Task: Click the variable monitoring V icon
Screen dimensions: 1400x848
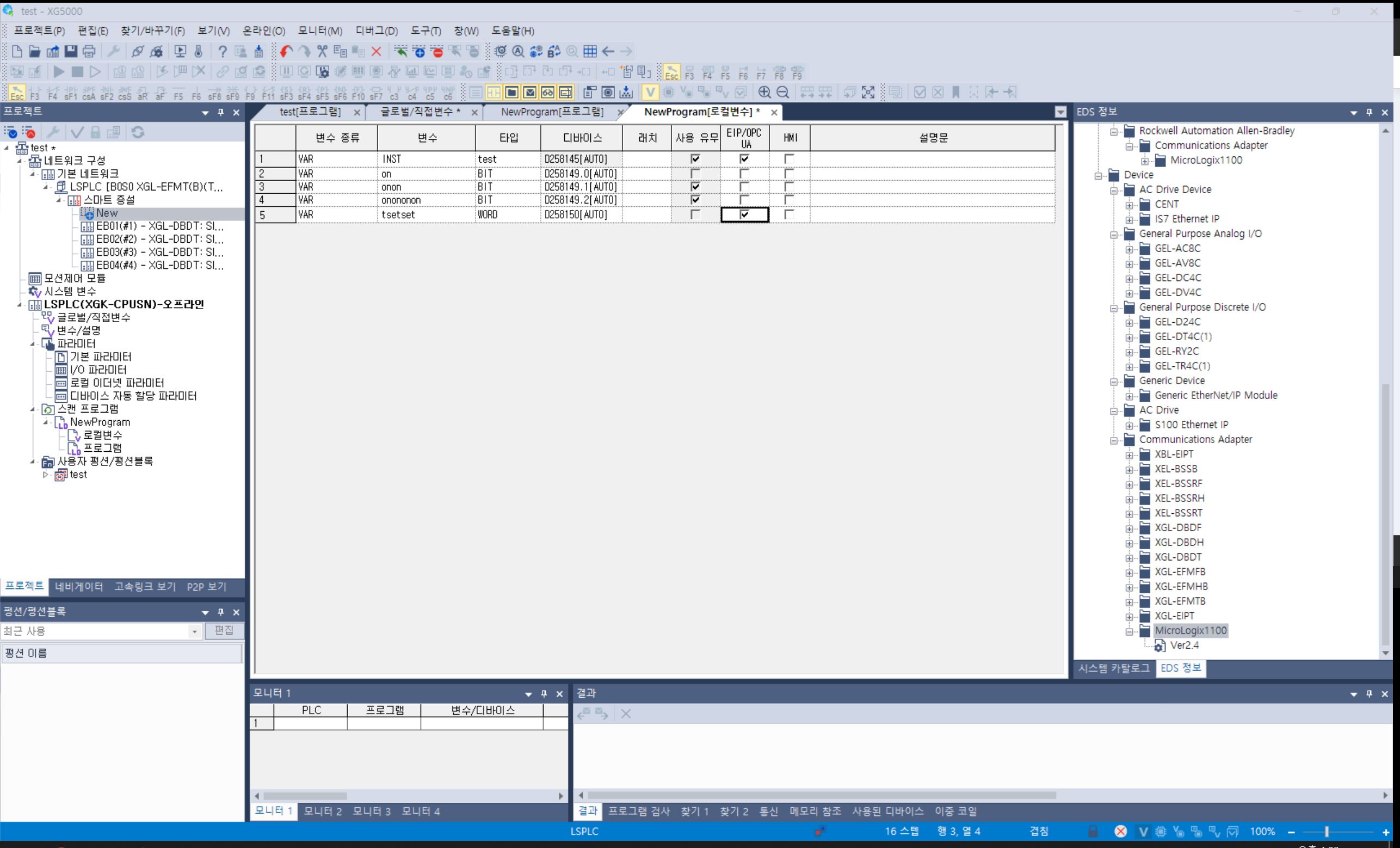Action: [650, 92]
